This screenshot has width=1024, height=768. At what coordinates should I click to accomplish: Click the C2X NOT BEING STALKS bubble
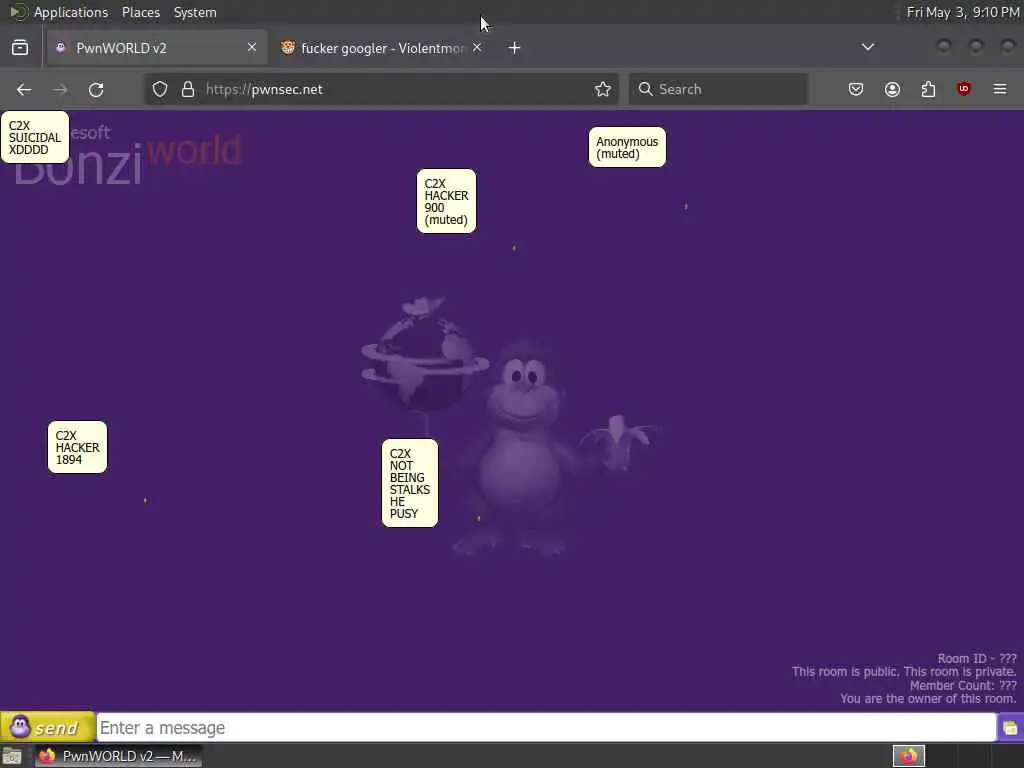(409, 483)
